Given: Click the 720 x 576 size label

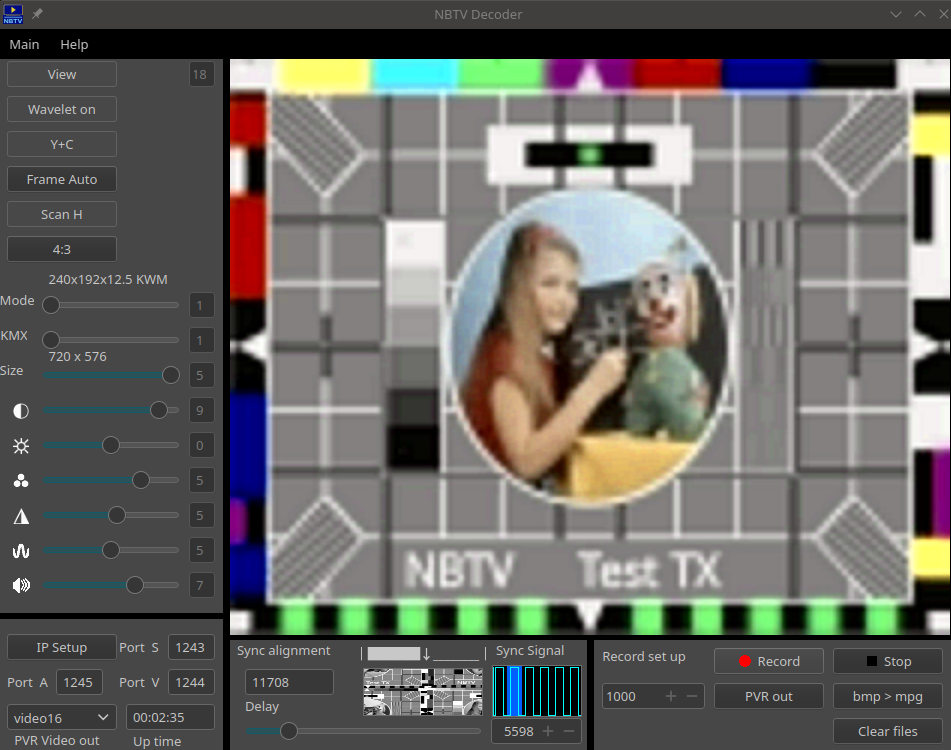Looking at the screenshot, I should pos(78,357).
